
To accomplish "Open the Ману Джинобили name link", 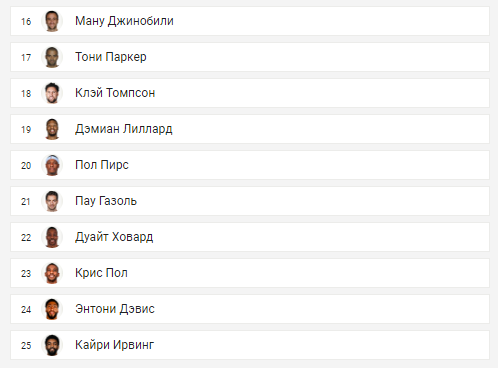I will click(x=124, y=21).
